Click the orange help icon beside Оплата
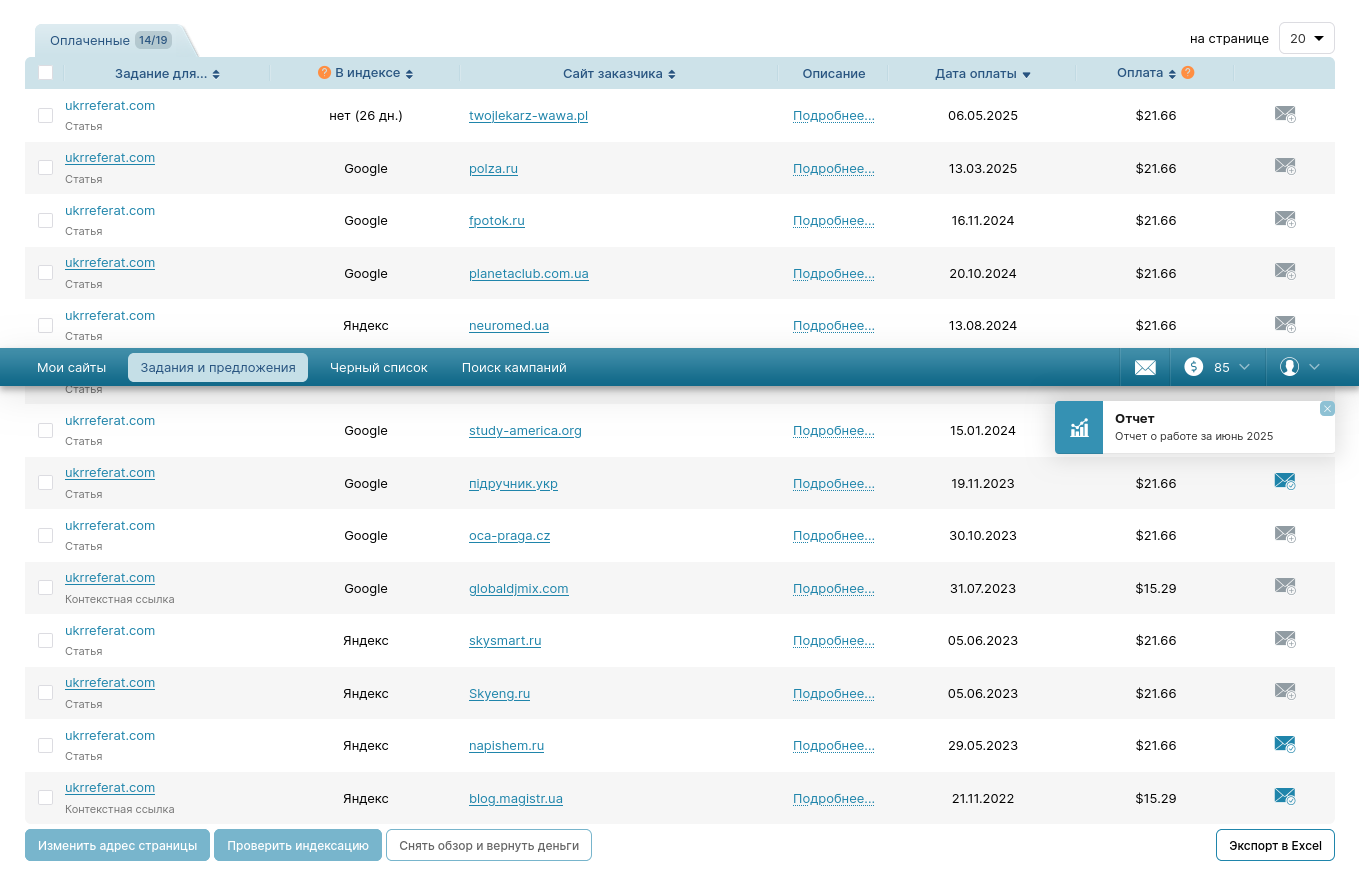The image size is (1359, 886). 1187,73
